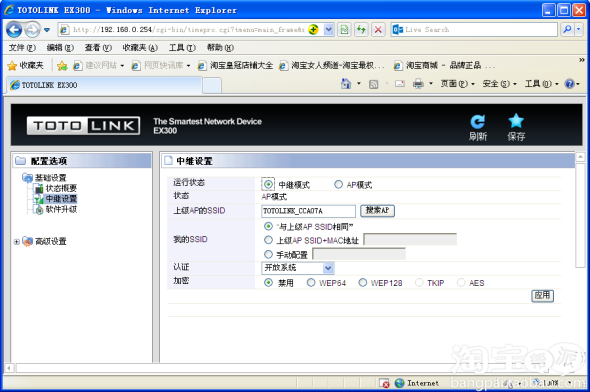Click the vertical scrollbar up arrow
The image size is (590, 392).
coord(580,157)
